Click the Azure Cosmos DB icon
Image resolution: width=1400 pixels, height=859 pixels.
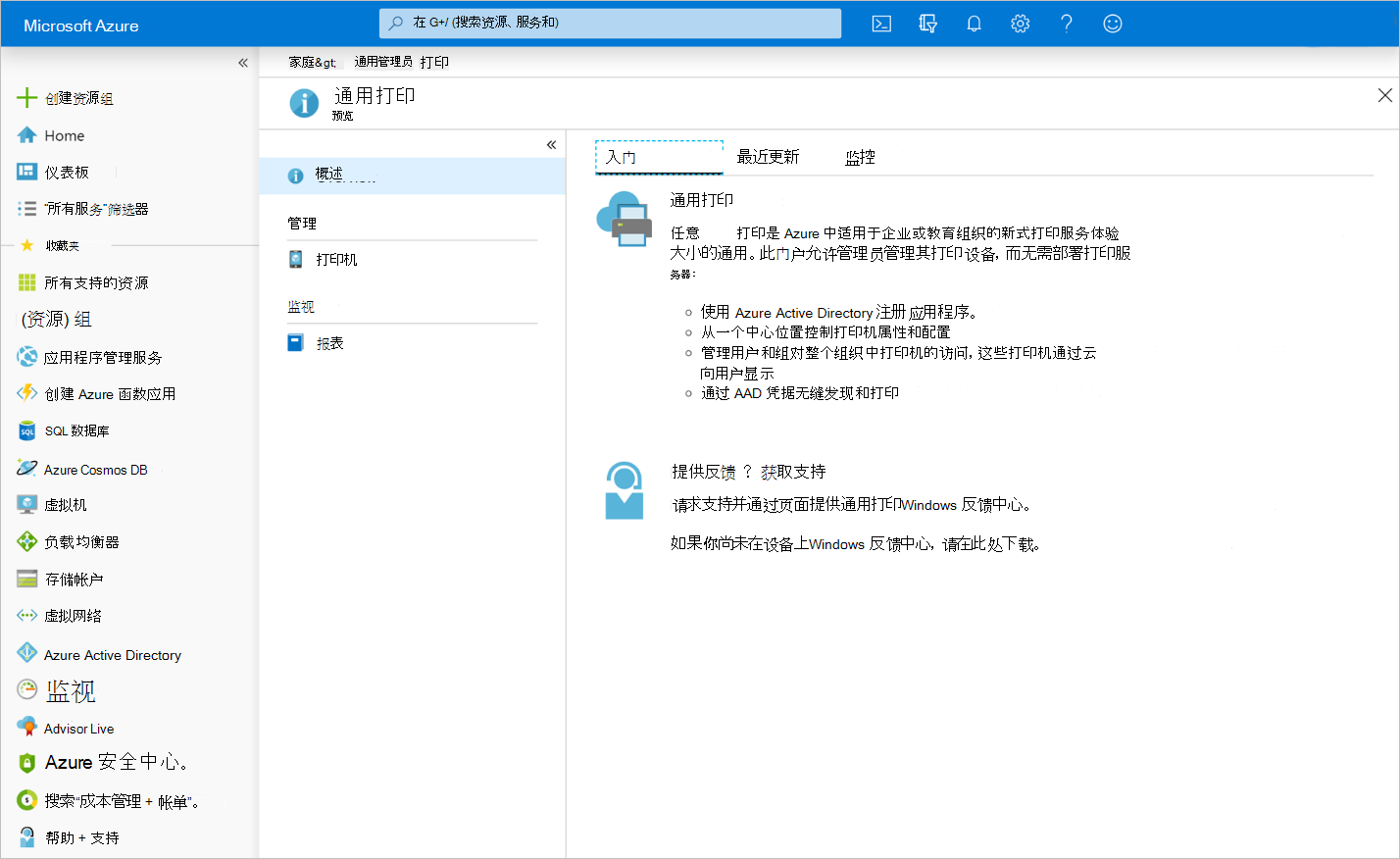[x=27, y=469]
